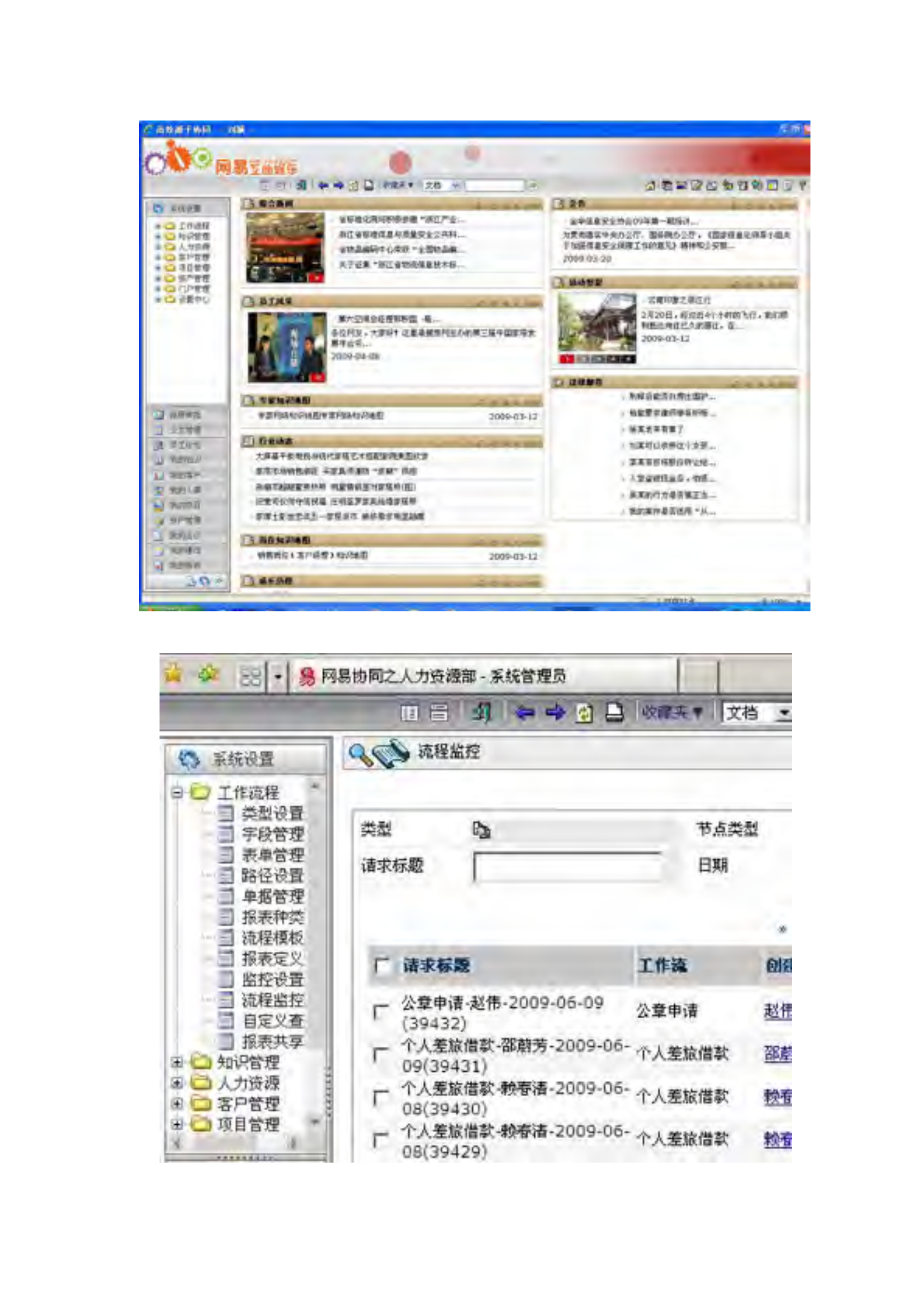This screenshot has width=924, height=1307.
Task: Click the home icon on portal homepage right toolbar
Action: coord(650,186)
